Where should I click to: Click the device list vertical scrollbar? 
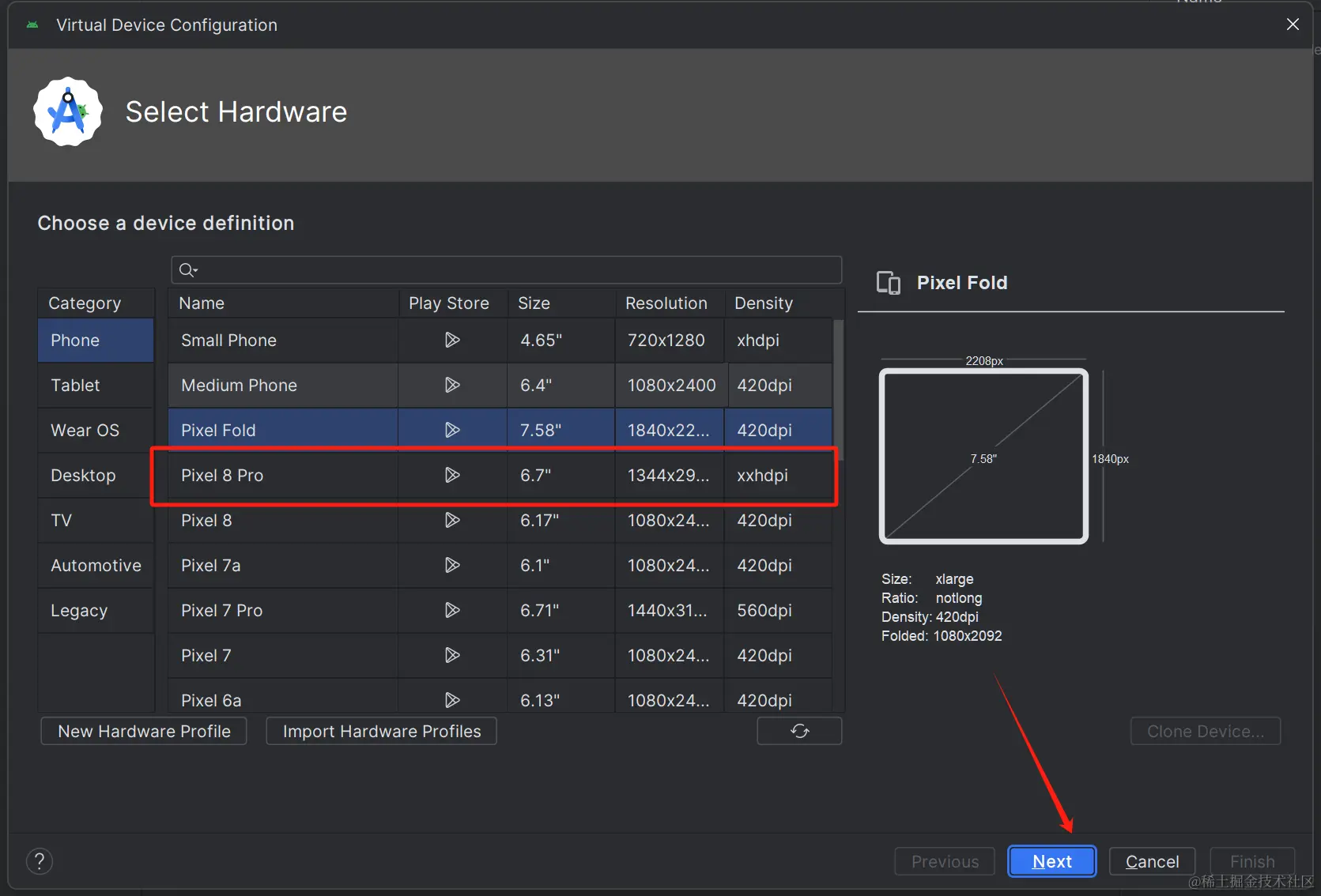[x=839, y=387]
